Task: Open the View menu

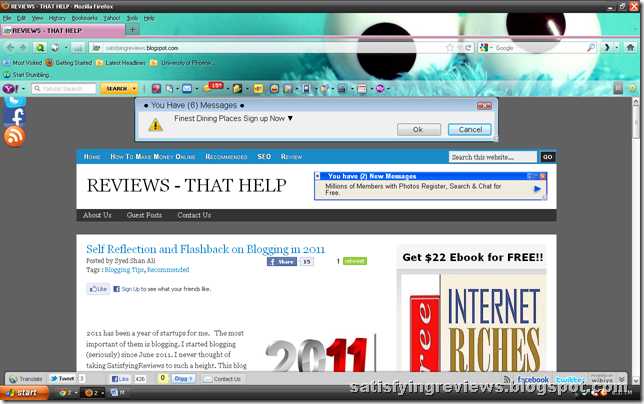Action: coord(37,18)
